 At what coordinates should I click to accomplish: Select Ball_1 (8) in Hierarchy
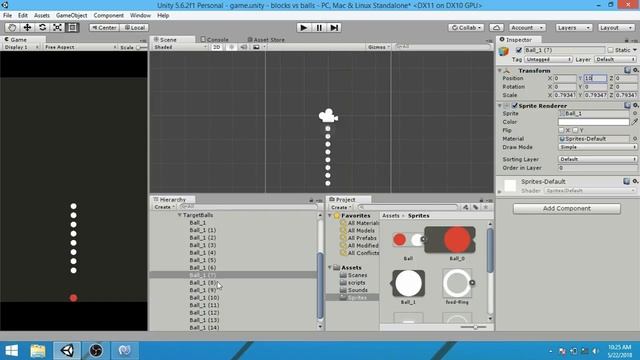point(203,282)
